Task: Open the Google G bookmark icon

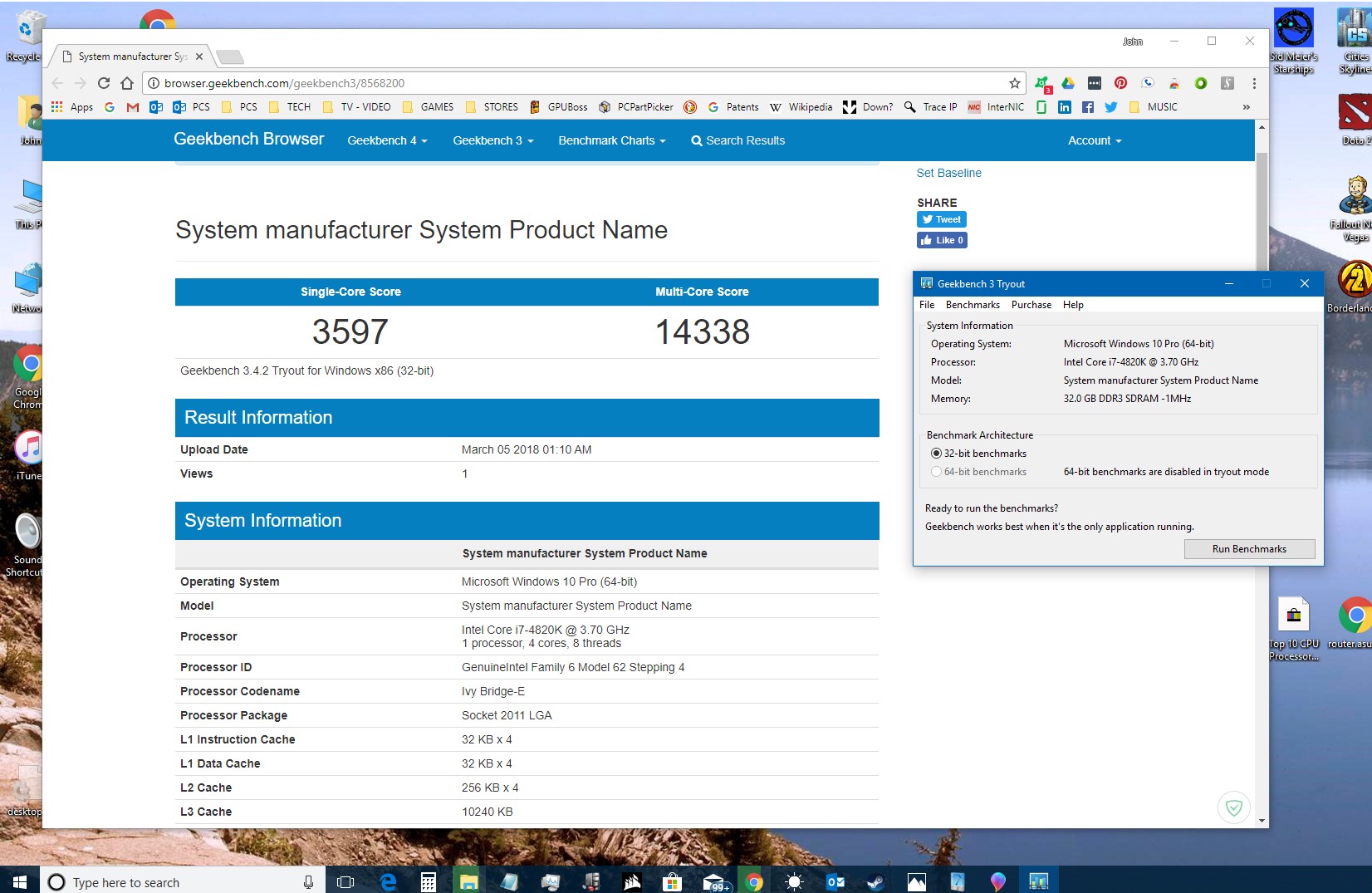Action: pos(110,107)
